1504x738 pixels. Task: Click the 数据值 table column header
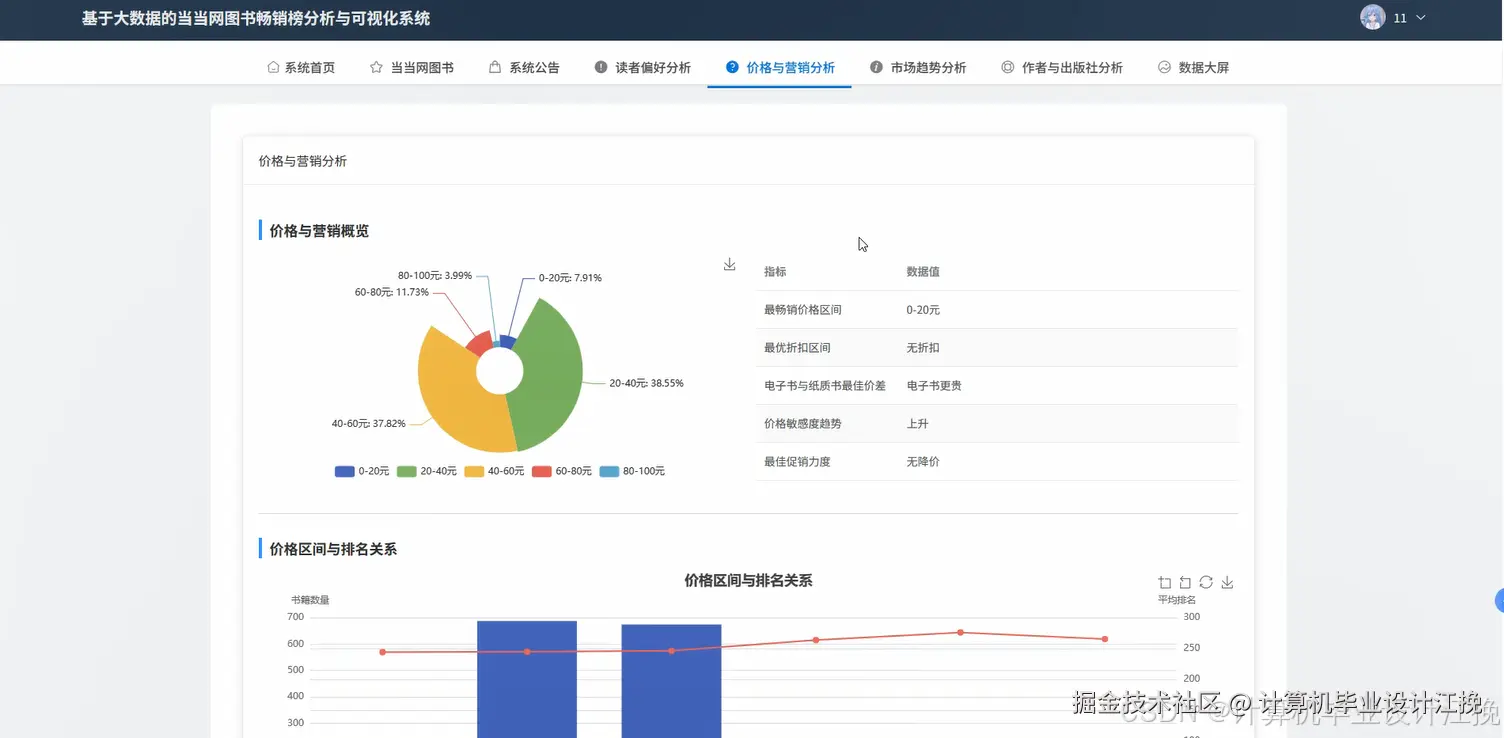(x=923, y=272)
